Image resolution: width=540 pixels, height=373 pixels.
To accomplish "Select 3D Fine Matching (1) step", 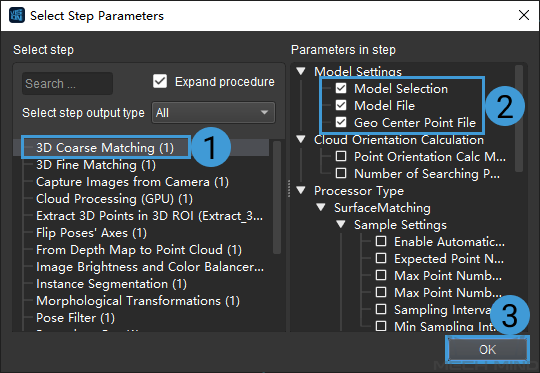I will 96,165.
